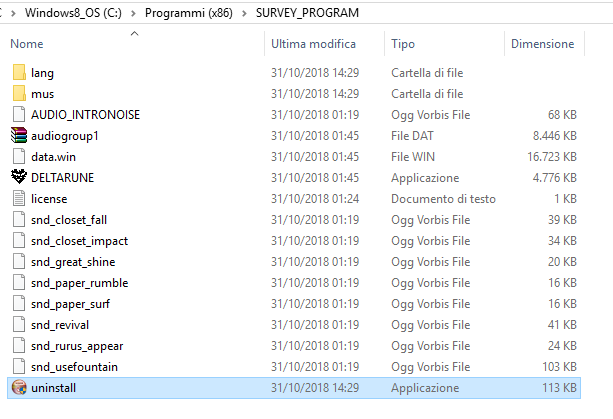The width and height of the screenshot is (613, 419).
Task: Select the snd_revival file icon
Action: coord(19,325)
